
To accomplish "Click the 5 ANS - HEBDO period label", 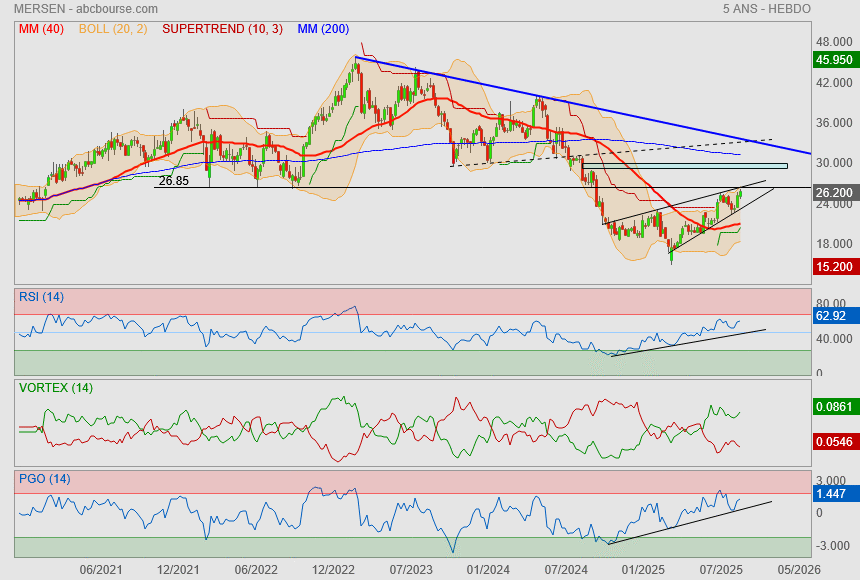I will coord(766,9).
